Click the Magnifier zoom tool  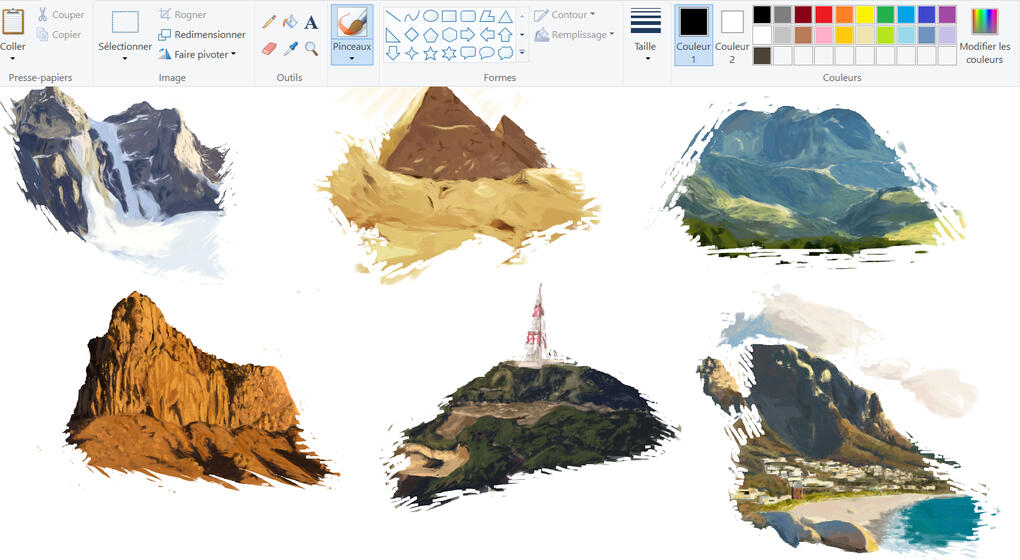coord(311,48)
